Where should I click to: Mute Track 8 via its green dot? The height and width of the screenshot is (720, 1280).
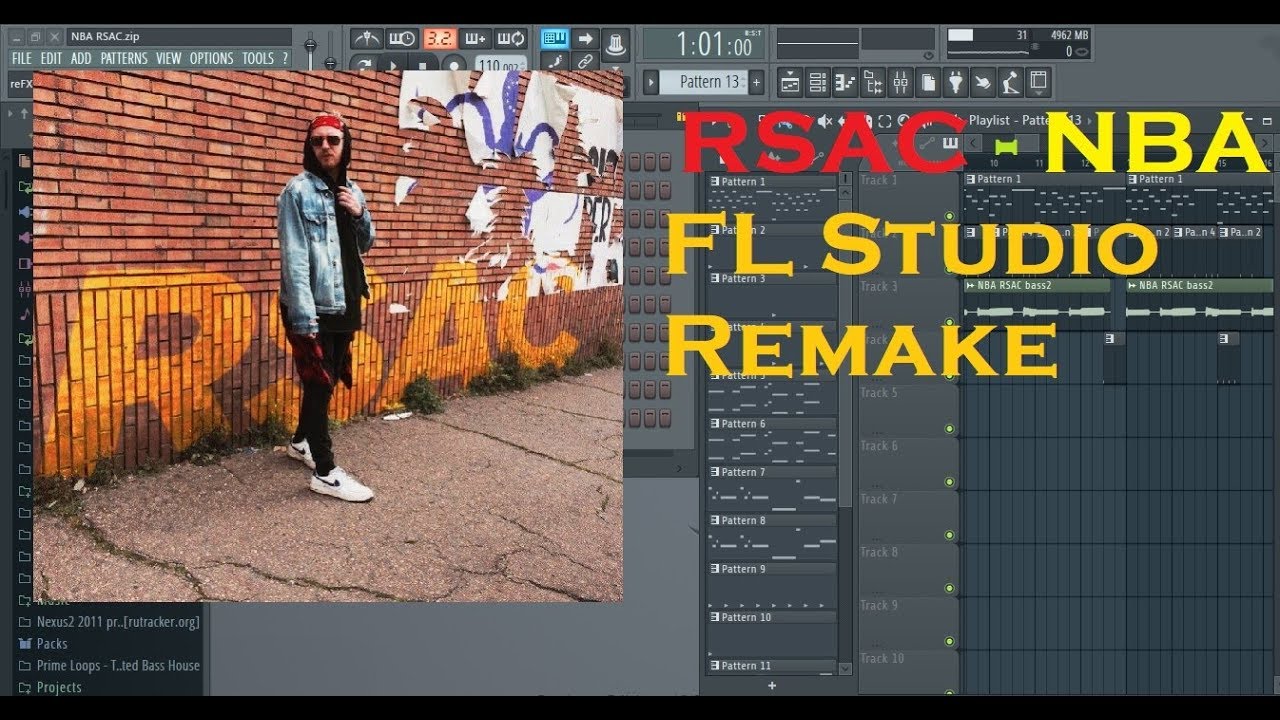[x=949, y=588]
